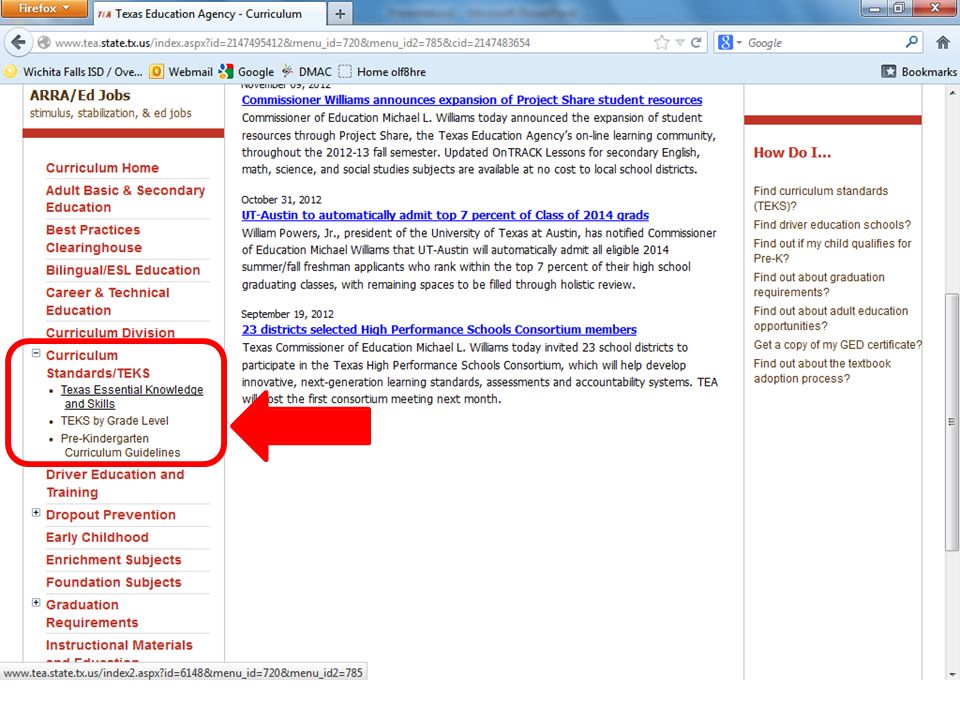Open the Google search engine selector
The image size is (960, 720).
coord(730,42)
